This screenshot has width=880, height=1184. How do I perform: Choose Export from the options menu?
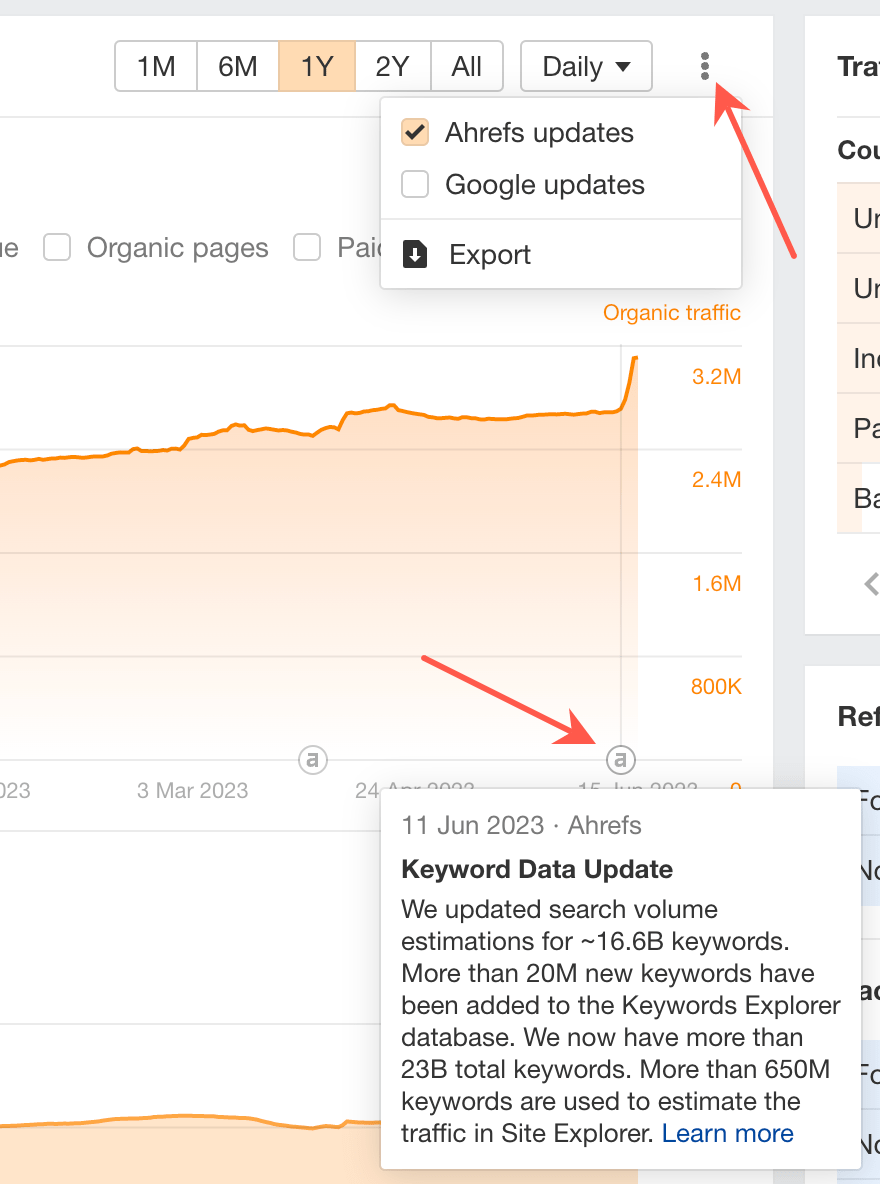[x=490, y=255]
